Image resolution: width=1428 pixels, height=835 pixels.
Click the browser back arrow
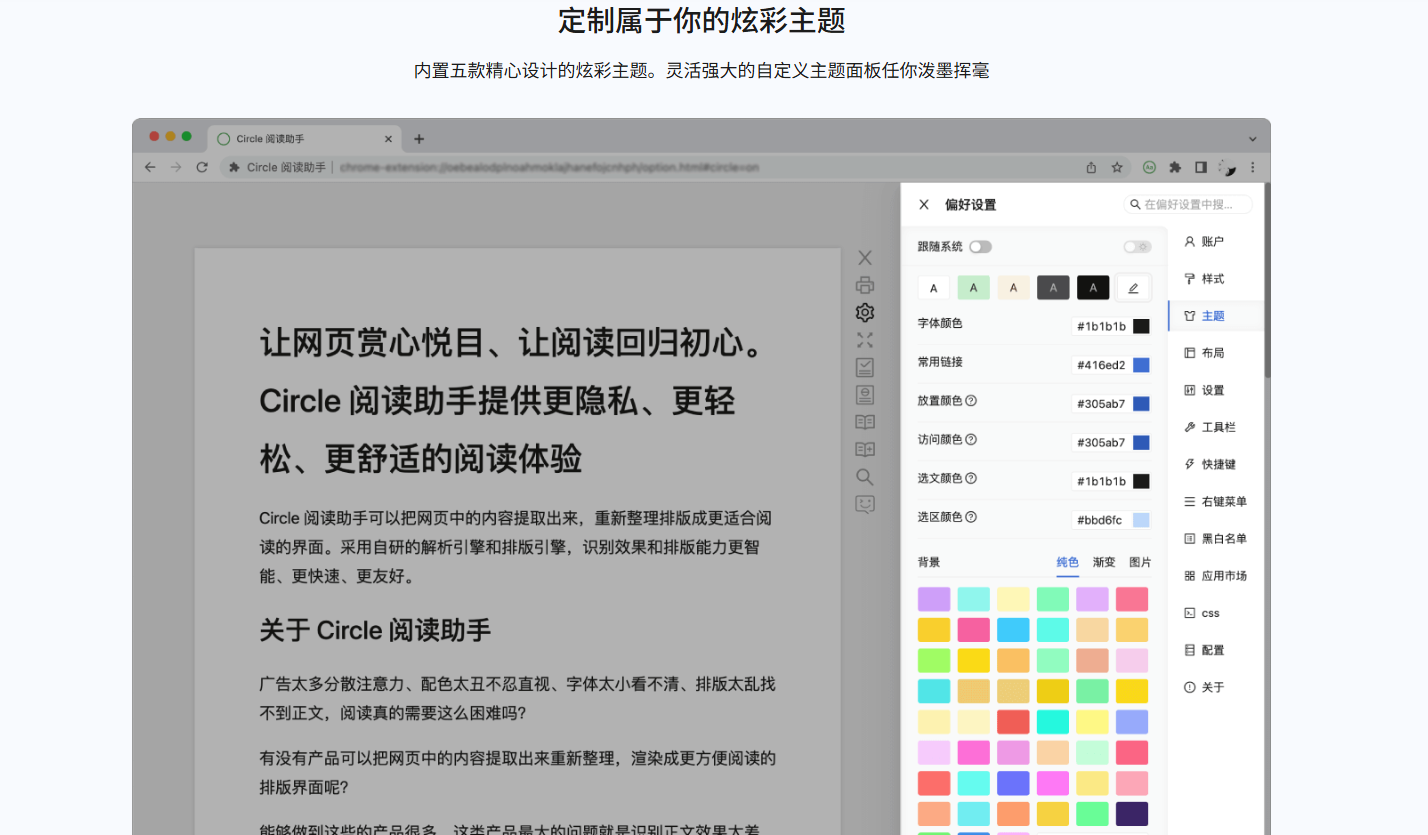coord(151,167)
